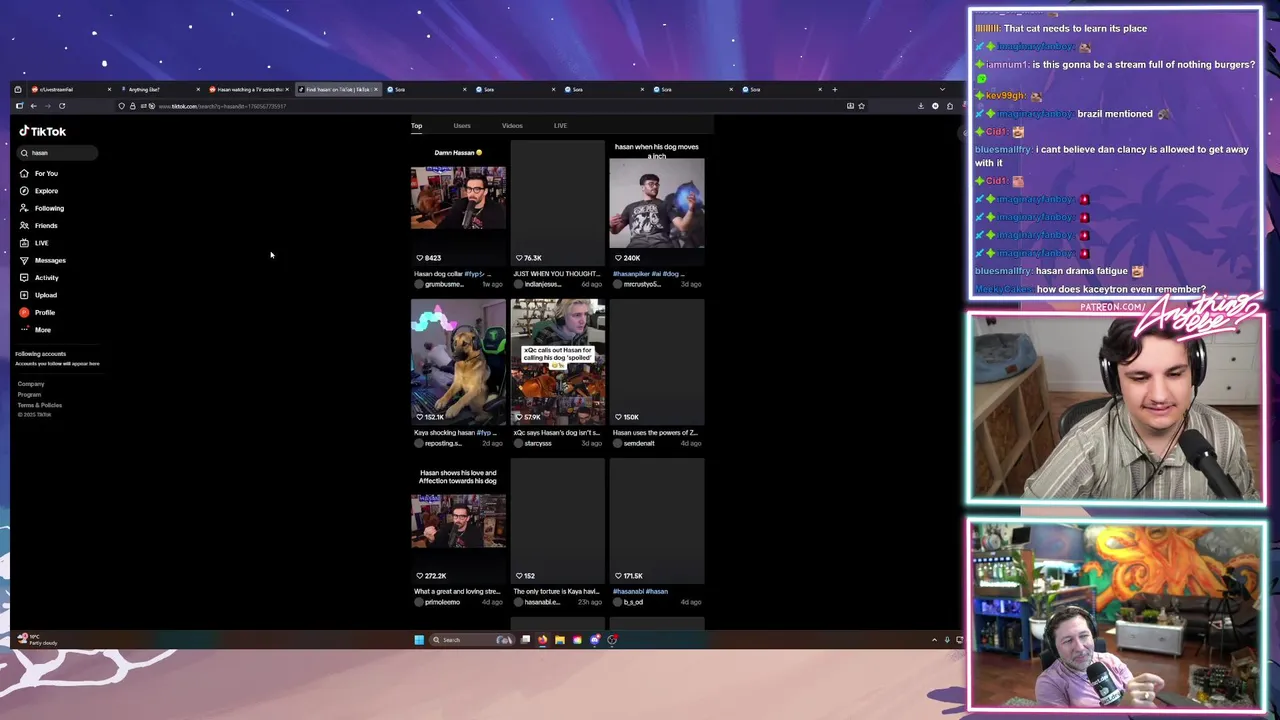Viewport: 1280px width, 720px height.
Task: Select the Top results tab
Action: click(416, 126)
